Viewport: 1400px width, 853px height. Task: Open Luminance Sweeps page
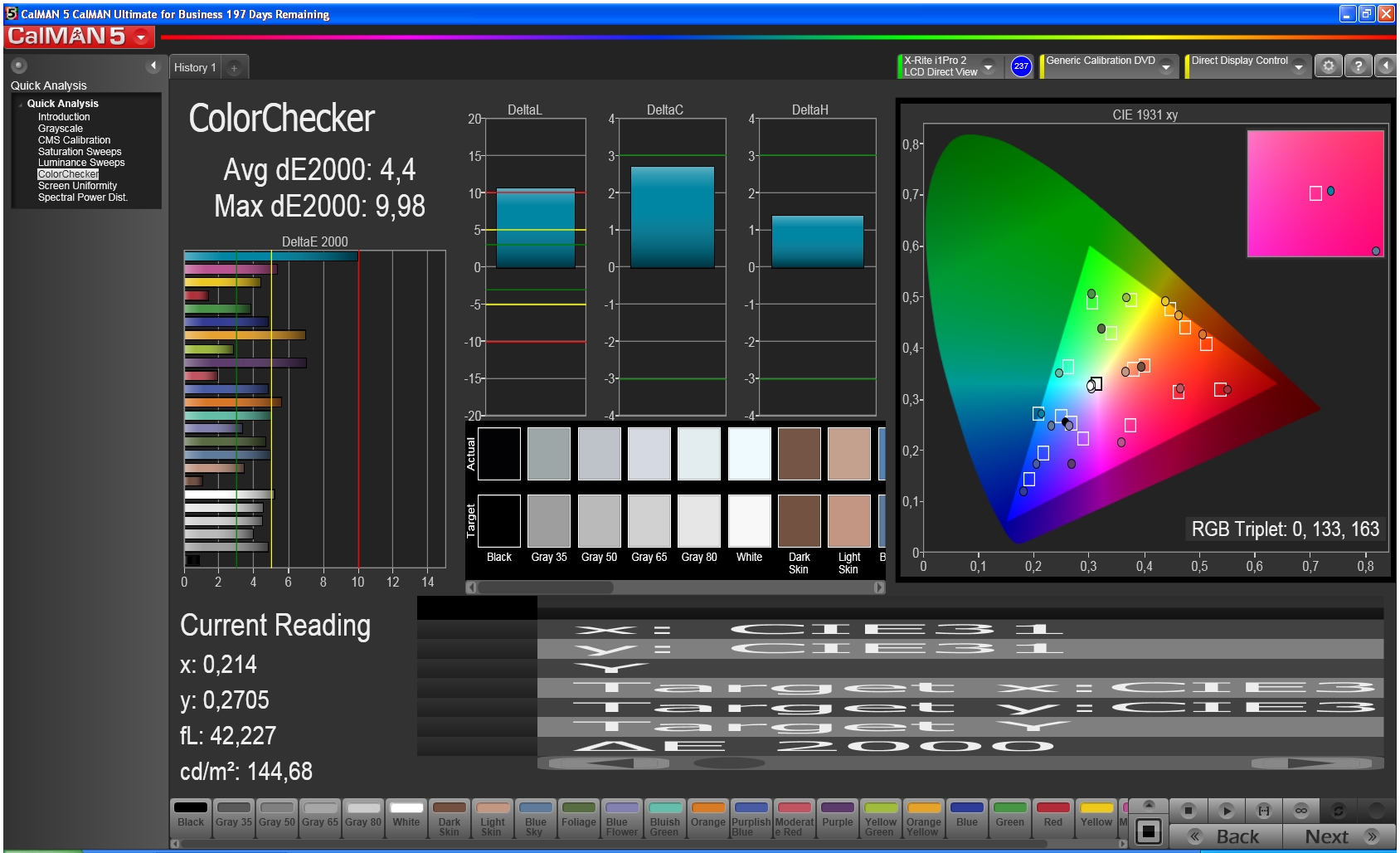81,163
